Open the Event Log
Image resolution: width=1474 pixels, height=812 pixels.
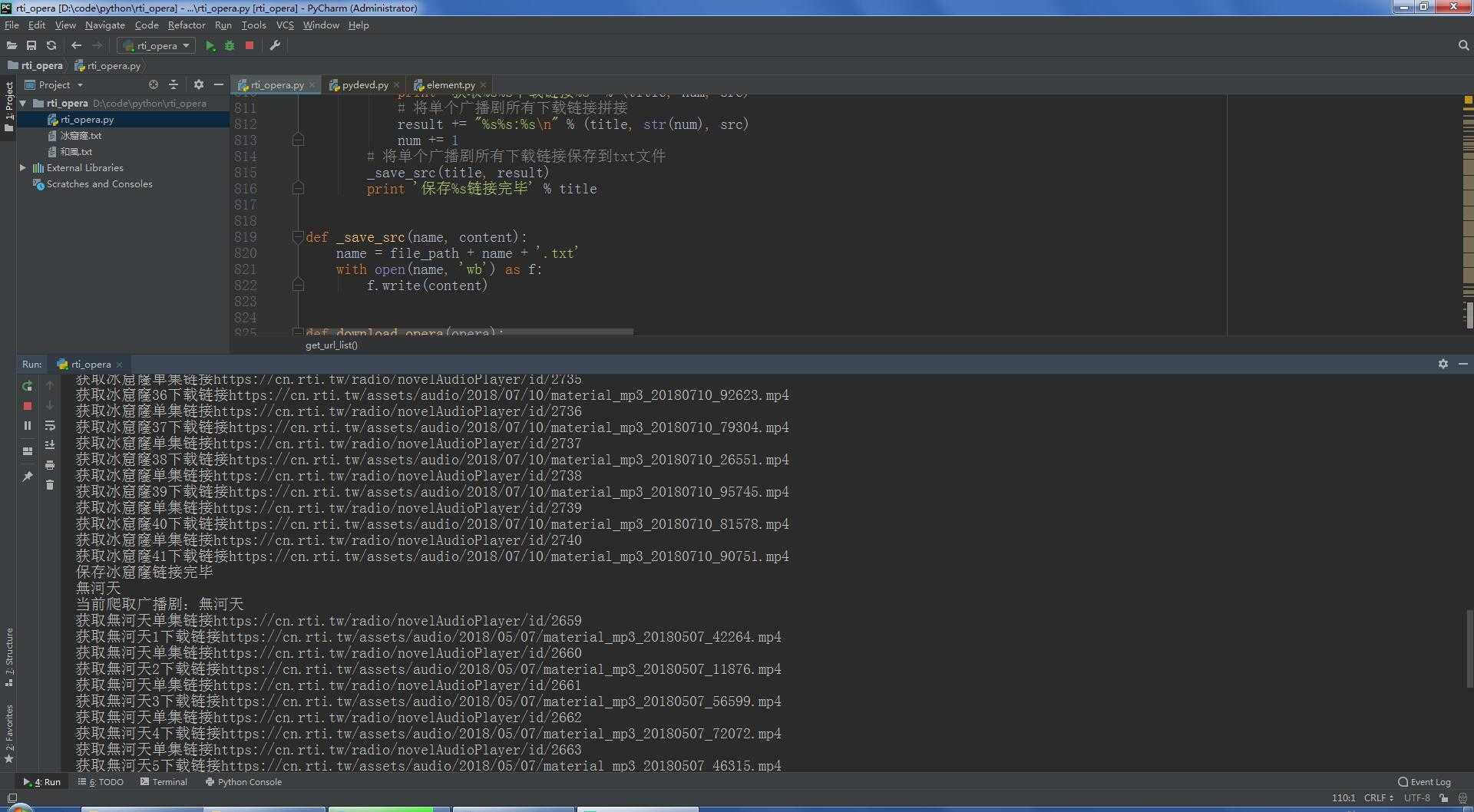[x=1425, y=782]
